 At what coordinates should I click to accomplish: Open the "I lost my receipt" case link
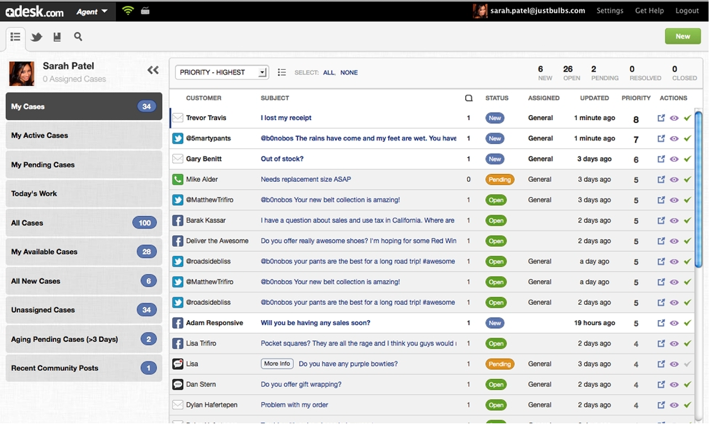point(286,118)
